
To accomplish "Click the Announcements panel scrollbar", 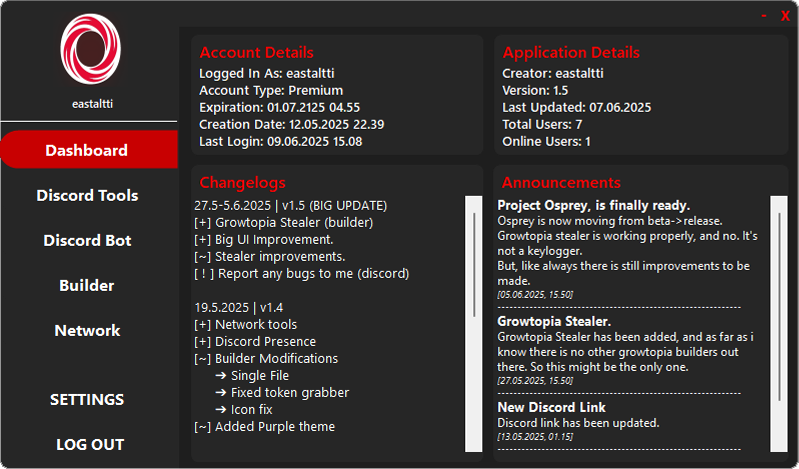I will tap(779, 324).
